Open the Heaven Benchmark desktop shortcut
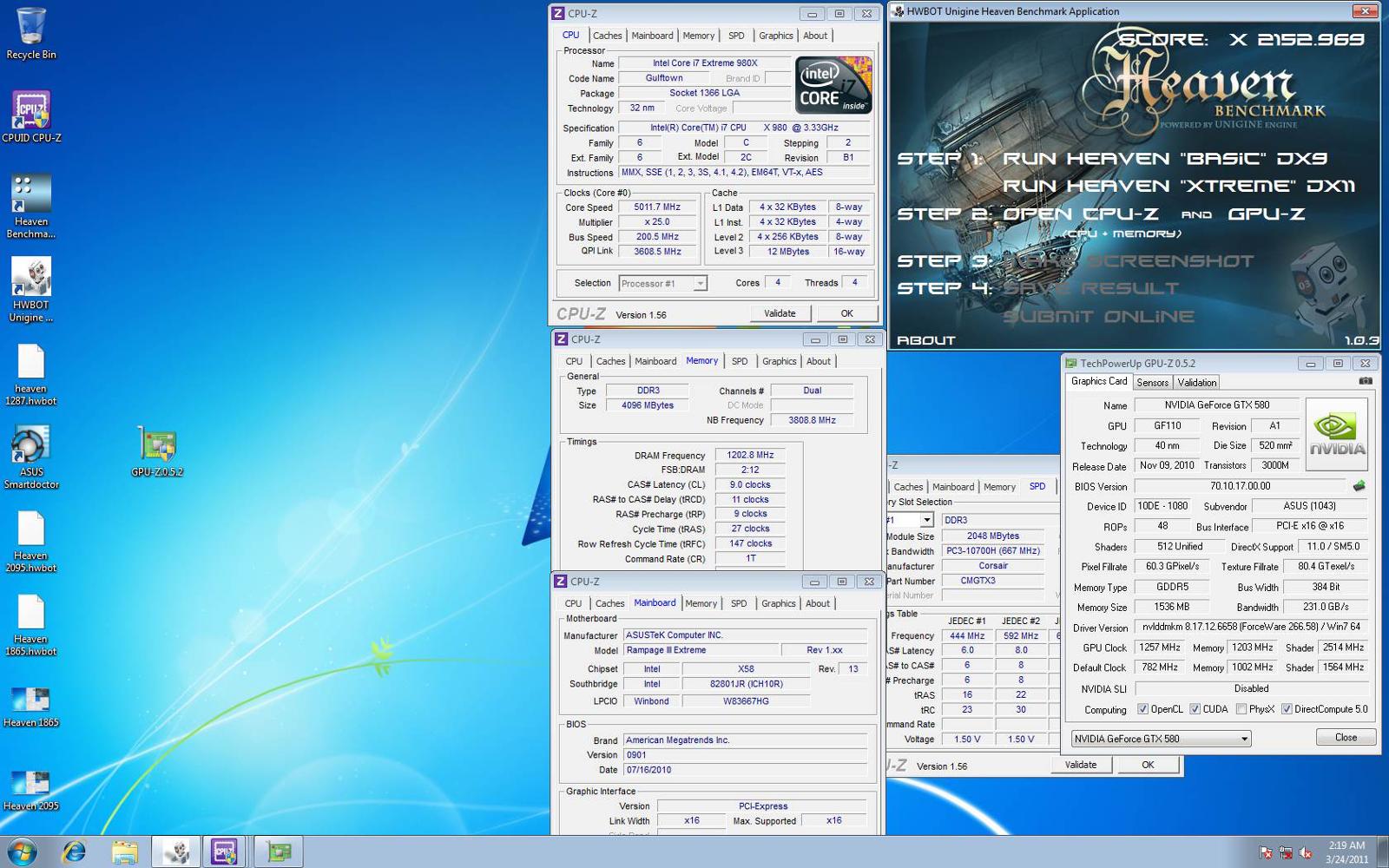 click(31, 206)
